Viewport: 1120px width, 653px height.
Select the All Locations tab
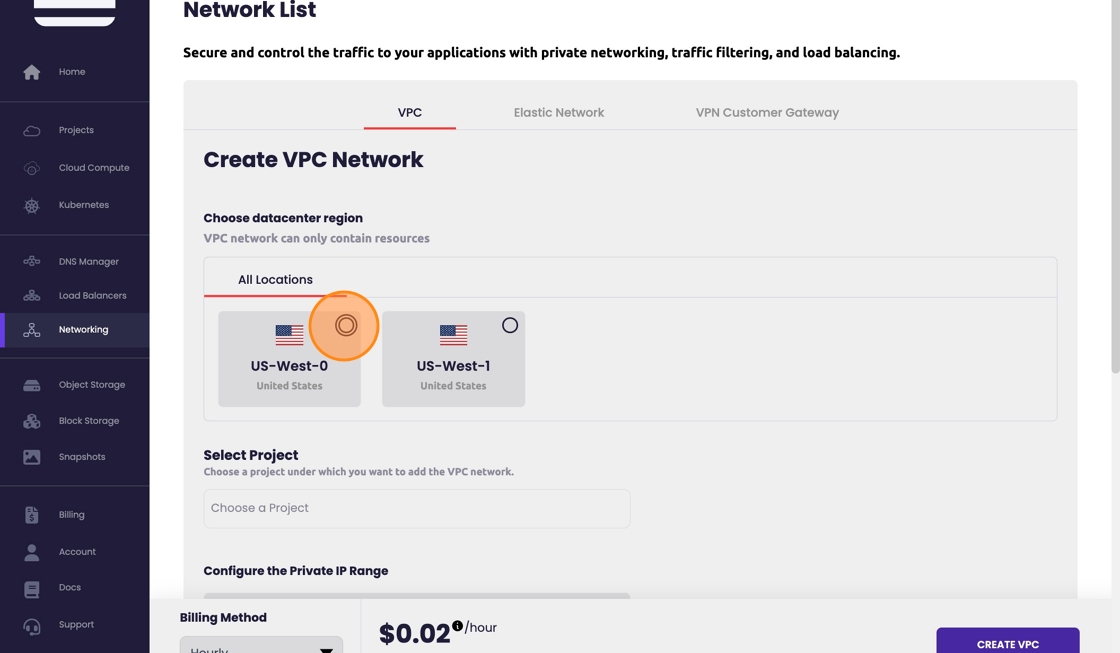(275, 280)
